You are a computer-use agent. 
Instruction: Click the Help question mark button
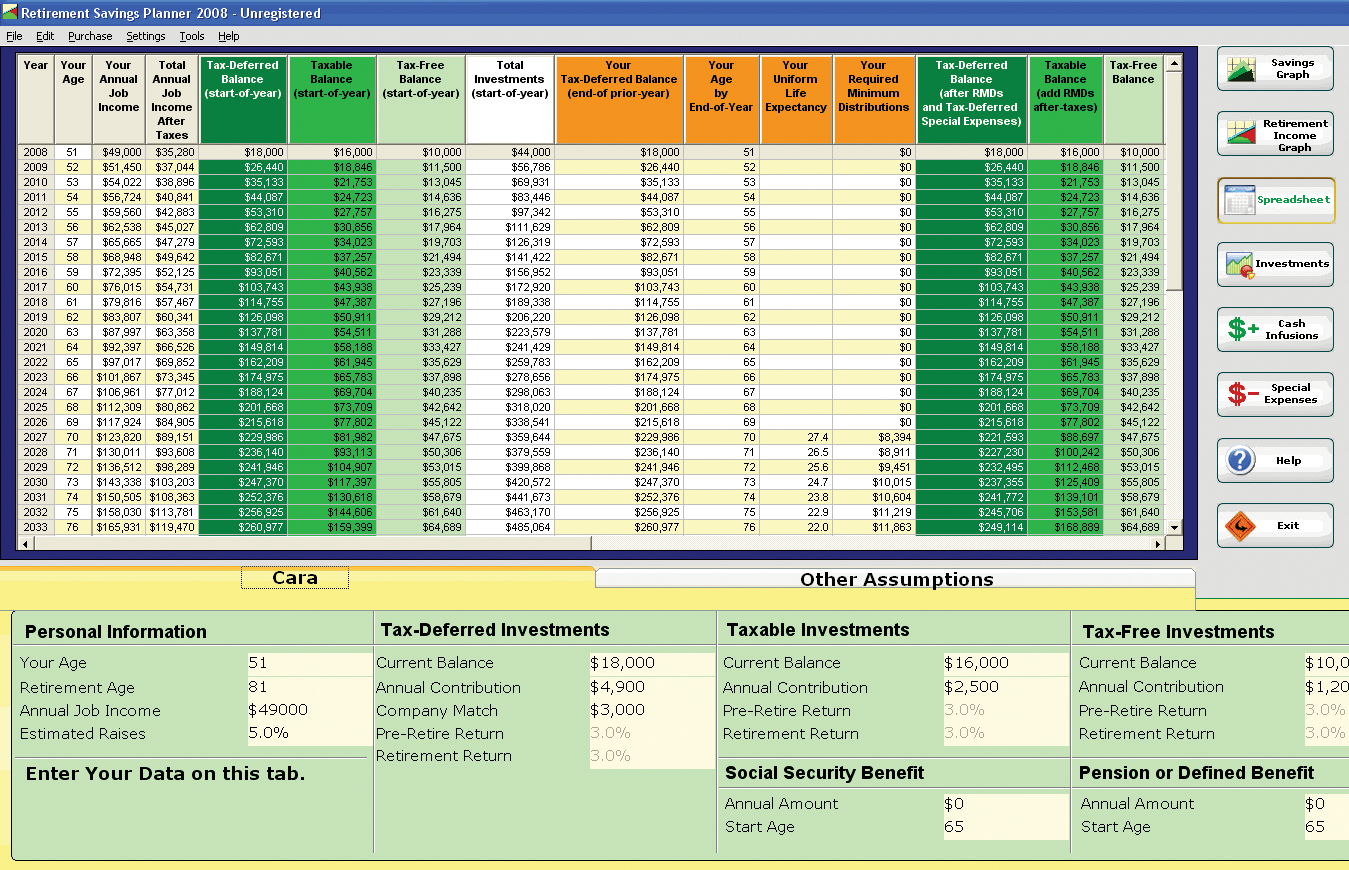[1275, 460]
